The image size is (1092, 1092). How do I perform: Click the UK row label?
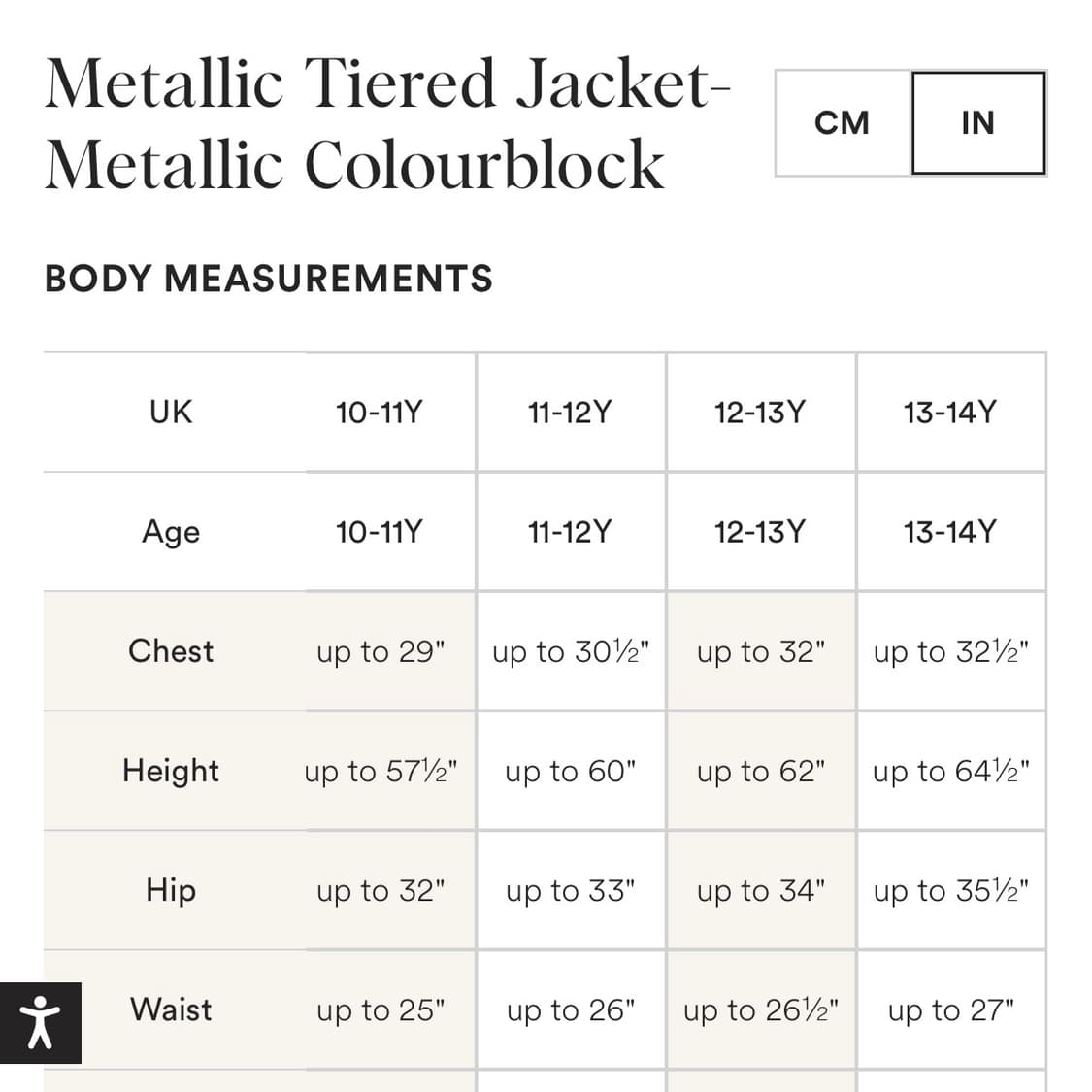[x=171, y=413]
